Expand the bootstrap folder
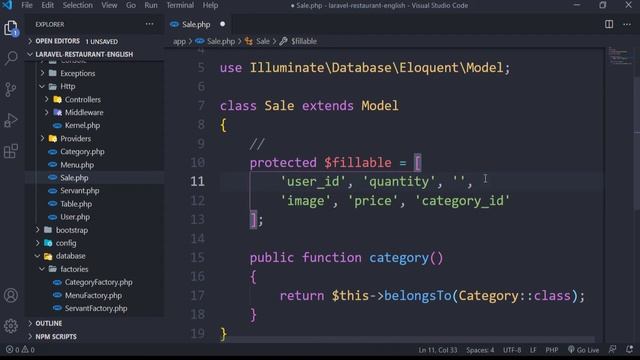Viewport: 640px width, 360px height. [x=71, y=230]
